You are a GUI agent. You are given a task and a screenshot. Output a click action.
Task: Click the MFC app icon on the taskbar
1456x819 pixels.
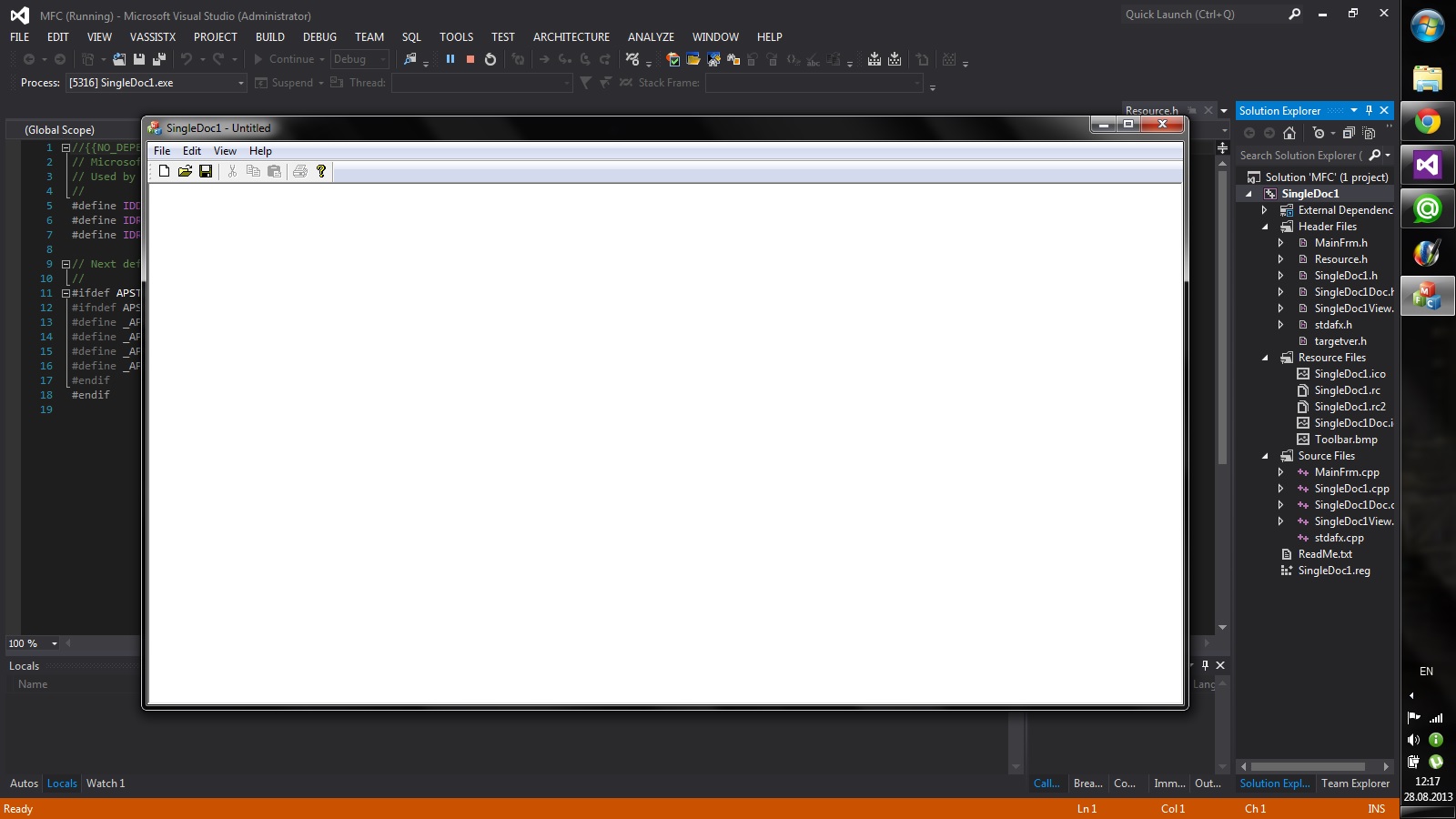[1427, 297]
